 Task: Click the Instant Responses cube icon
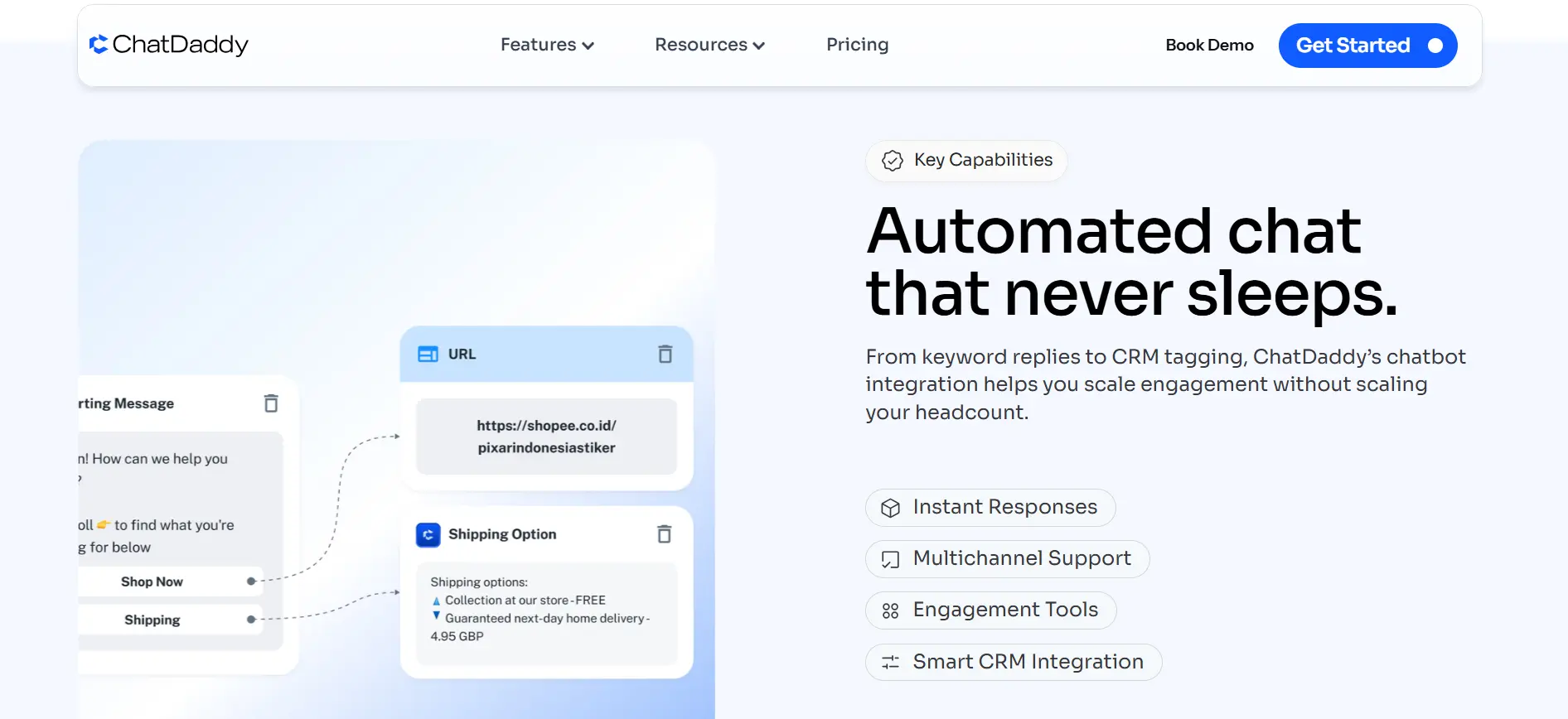[890, 508]
